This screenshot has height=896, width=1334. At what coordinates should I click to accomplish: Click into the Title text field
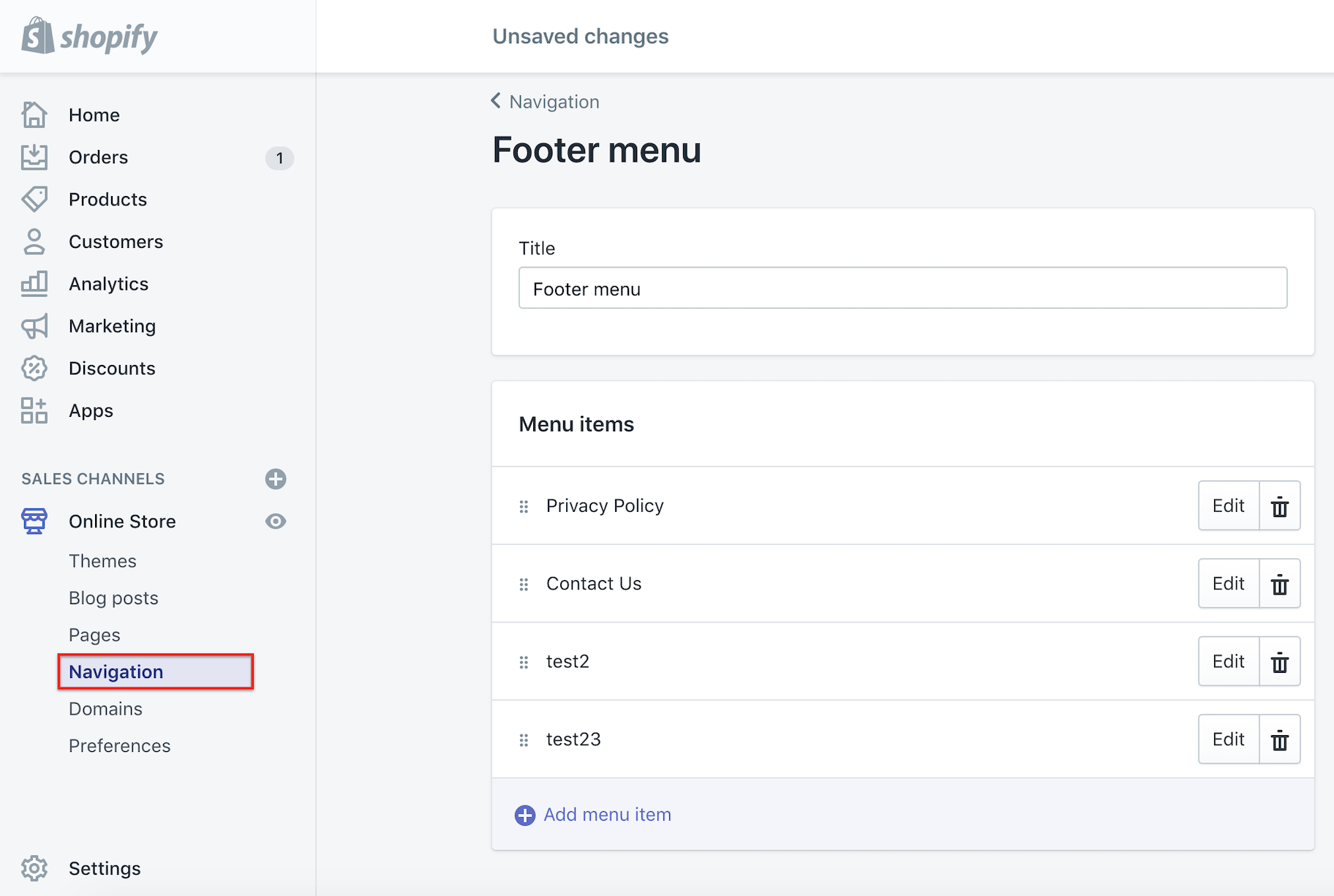[x=902, y=288]
